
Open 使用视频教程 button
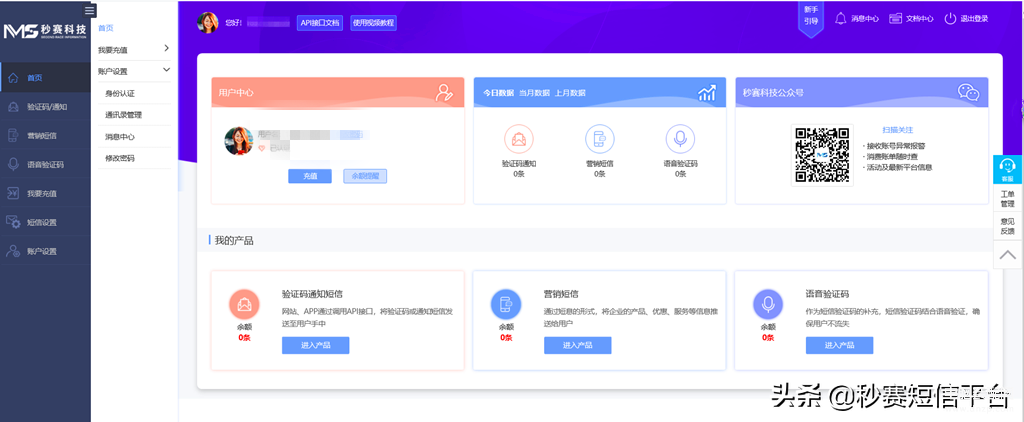coord(374,23)
